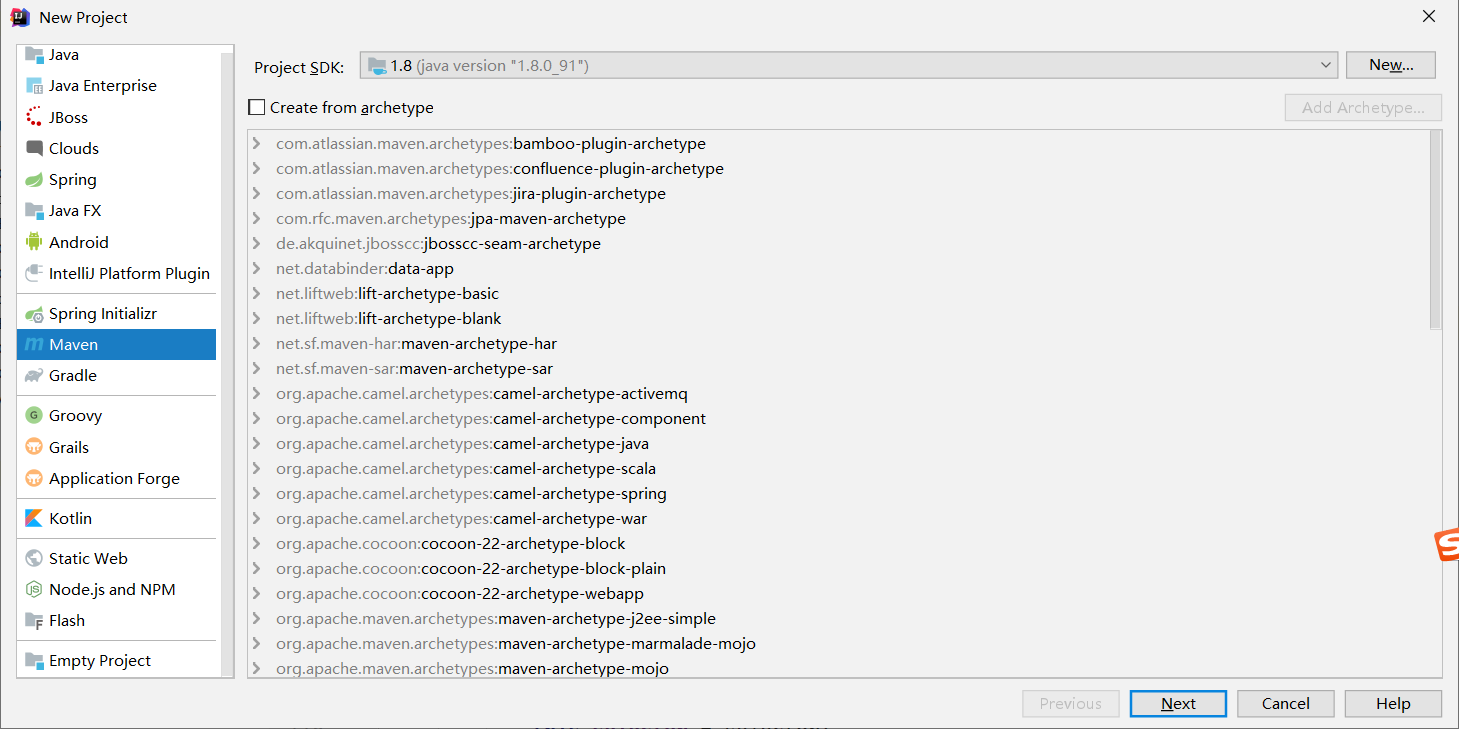Click the Cancel button
Screen dimensions: 1459x729
(1286, 704)
